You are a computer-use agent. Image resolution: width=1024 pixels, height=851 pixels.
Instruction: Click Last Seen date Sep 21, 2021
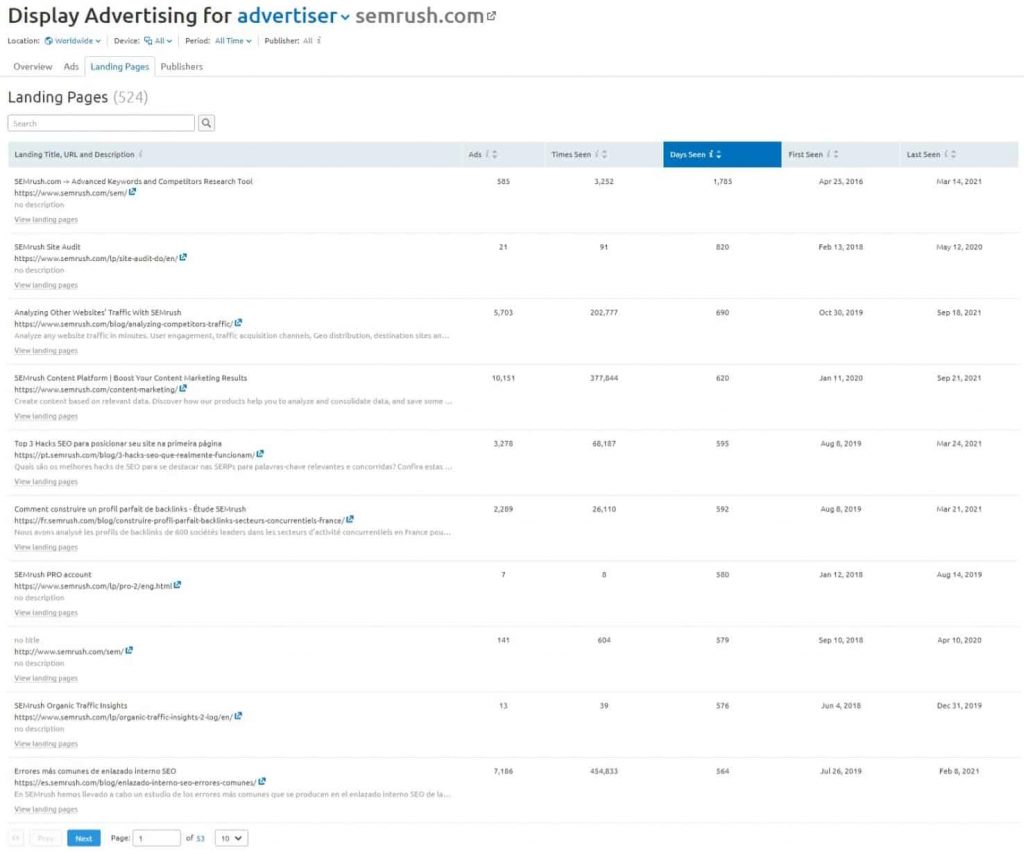pos(959,378)
